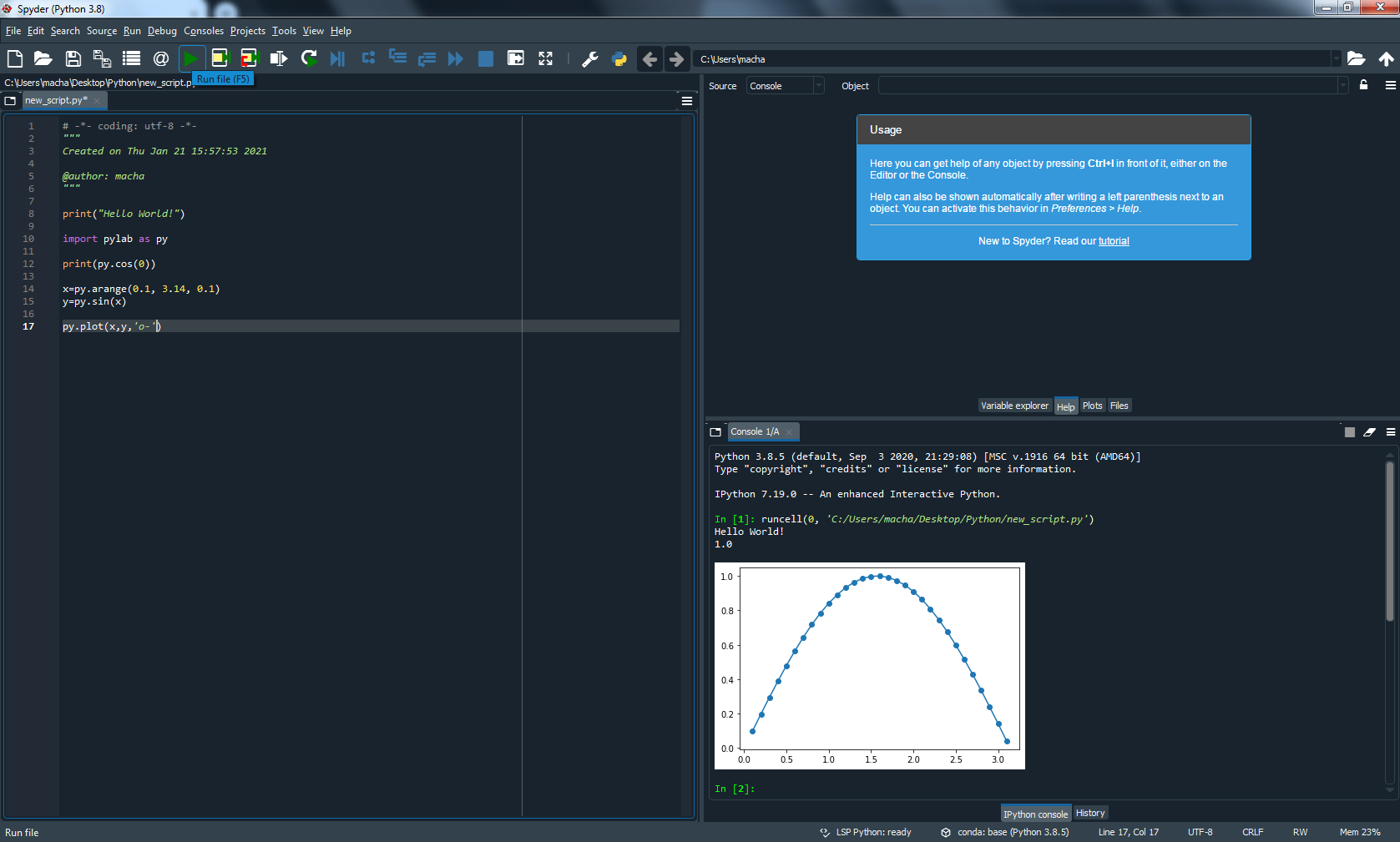This screenshot has width=1400, height=842.
Task: Open Preferences via the wrench icon
Action: tap(589, 58)
